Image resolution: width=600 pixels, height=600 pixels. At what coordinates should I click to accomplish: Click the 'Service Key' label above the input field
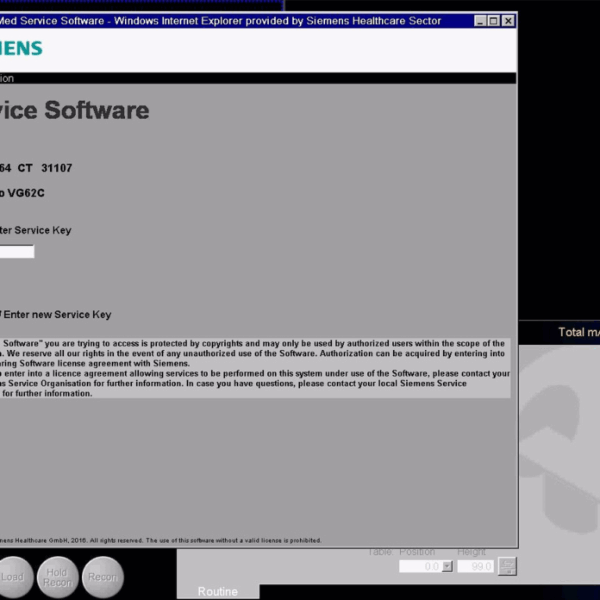click(x=43, y=230)
